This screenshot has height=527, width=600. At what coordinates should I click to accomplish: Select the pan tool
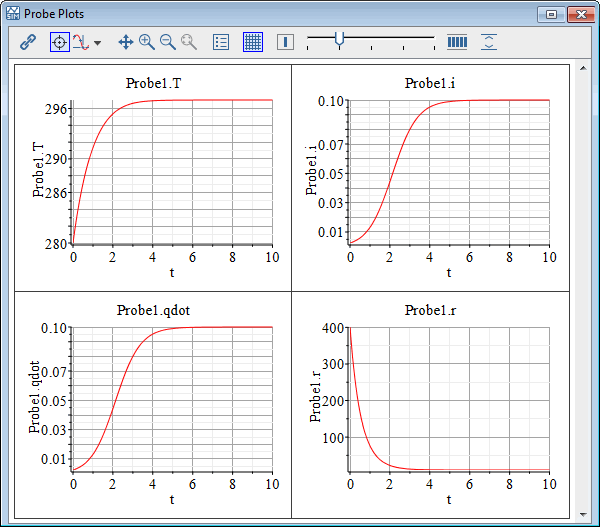pos(126,42)
